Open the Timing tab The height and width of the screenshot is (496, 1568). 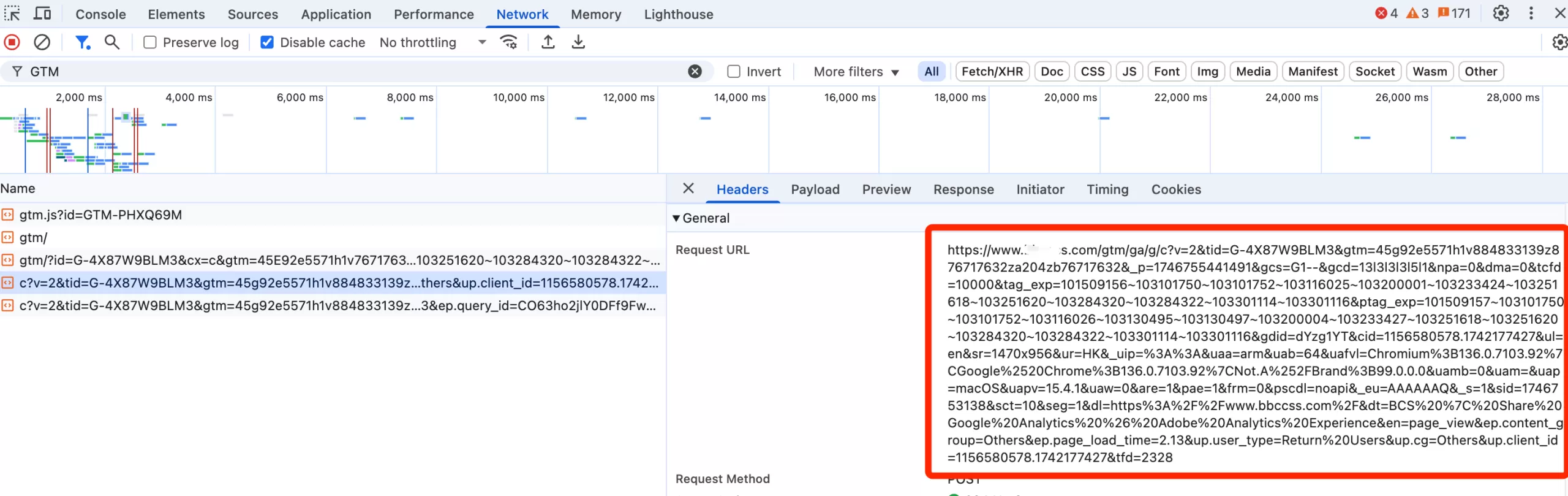tap(1107, 189)
